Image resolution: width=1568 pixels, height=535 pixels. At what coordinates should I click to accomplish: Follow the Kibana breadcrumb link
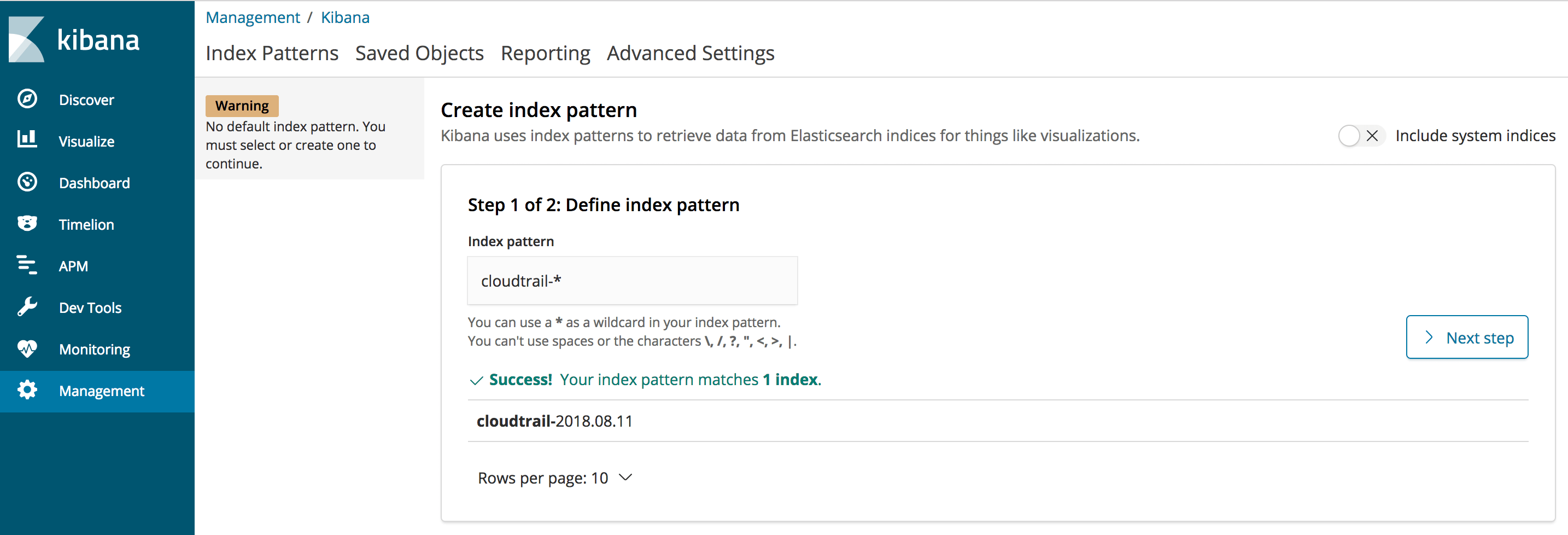click(345, 18)
